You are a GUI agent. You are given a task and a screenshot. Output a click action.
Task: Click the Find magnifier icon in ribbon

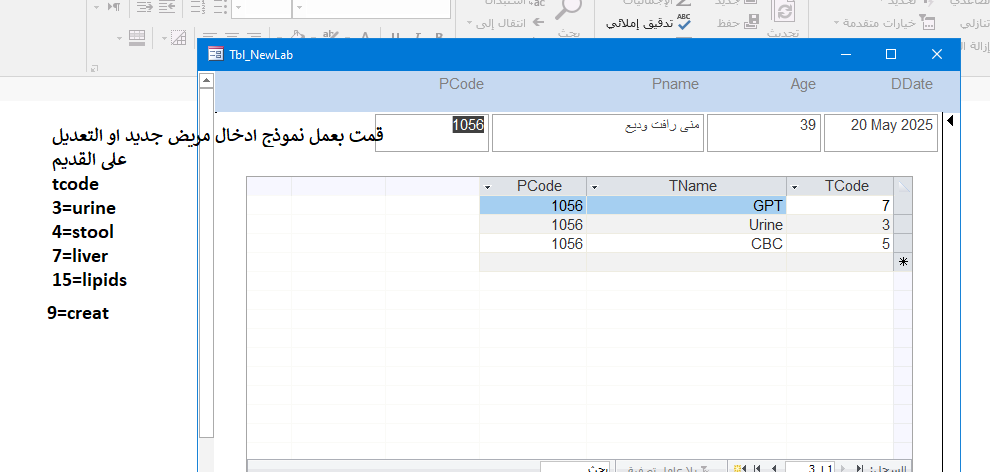tap(570, 9)
